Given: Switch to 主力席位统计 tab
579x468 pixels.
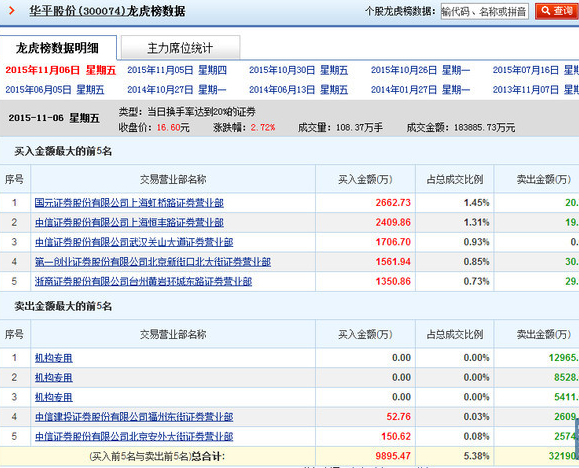Looking at the screenshot, I should (x=180, y=48).
